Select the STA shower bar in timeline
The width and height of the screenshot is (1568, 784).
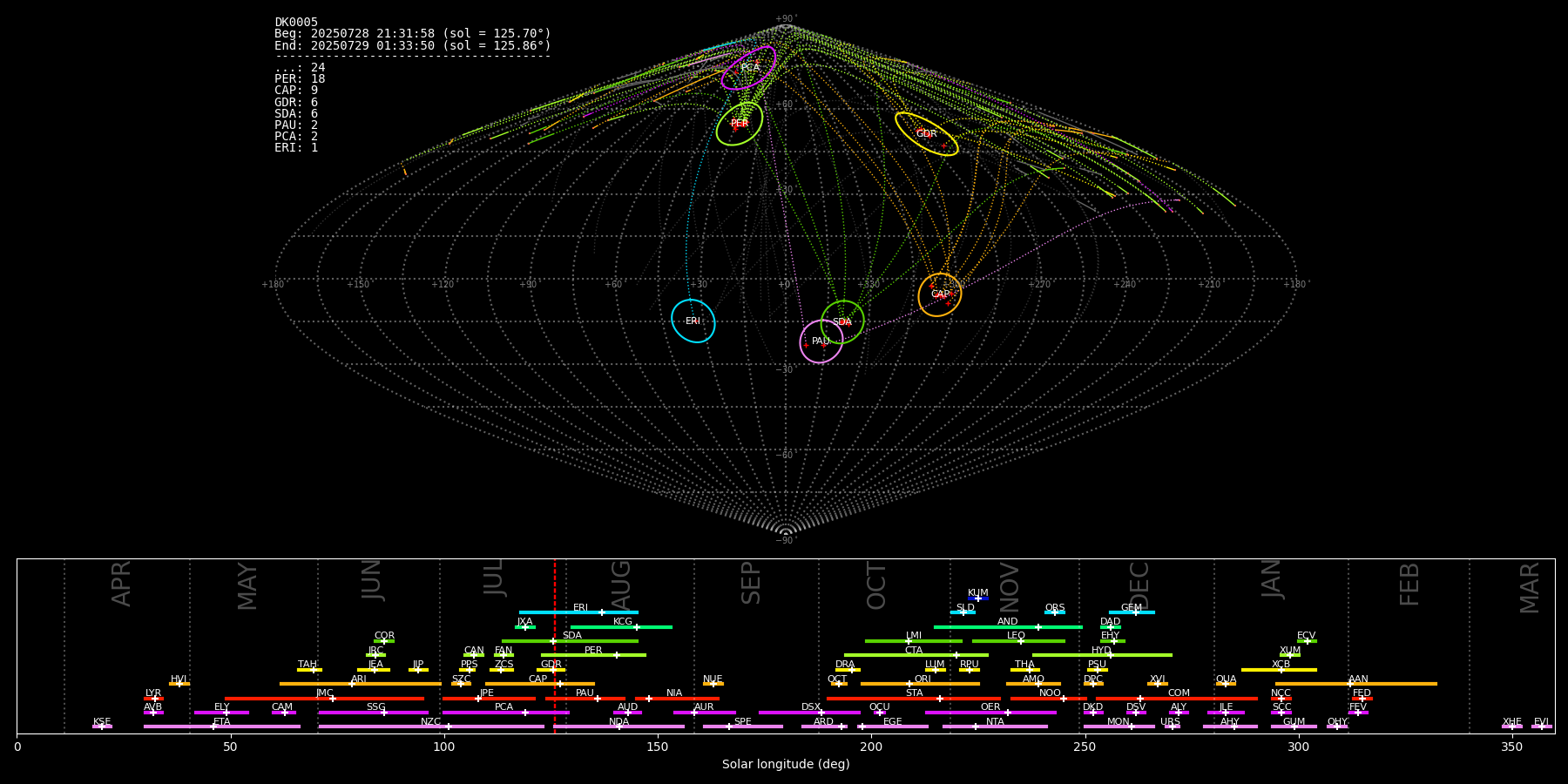(914, 699)
